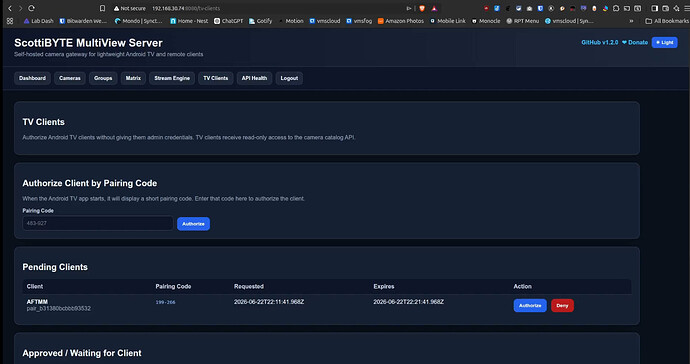Click the Brave Shields lion icon
This screenshot has width=690, height=364.
coord(422,8)
